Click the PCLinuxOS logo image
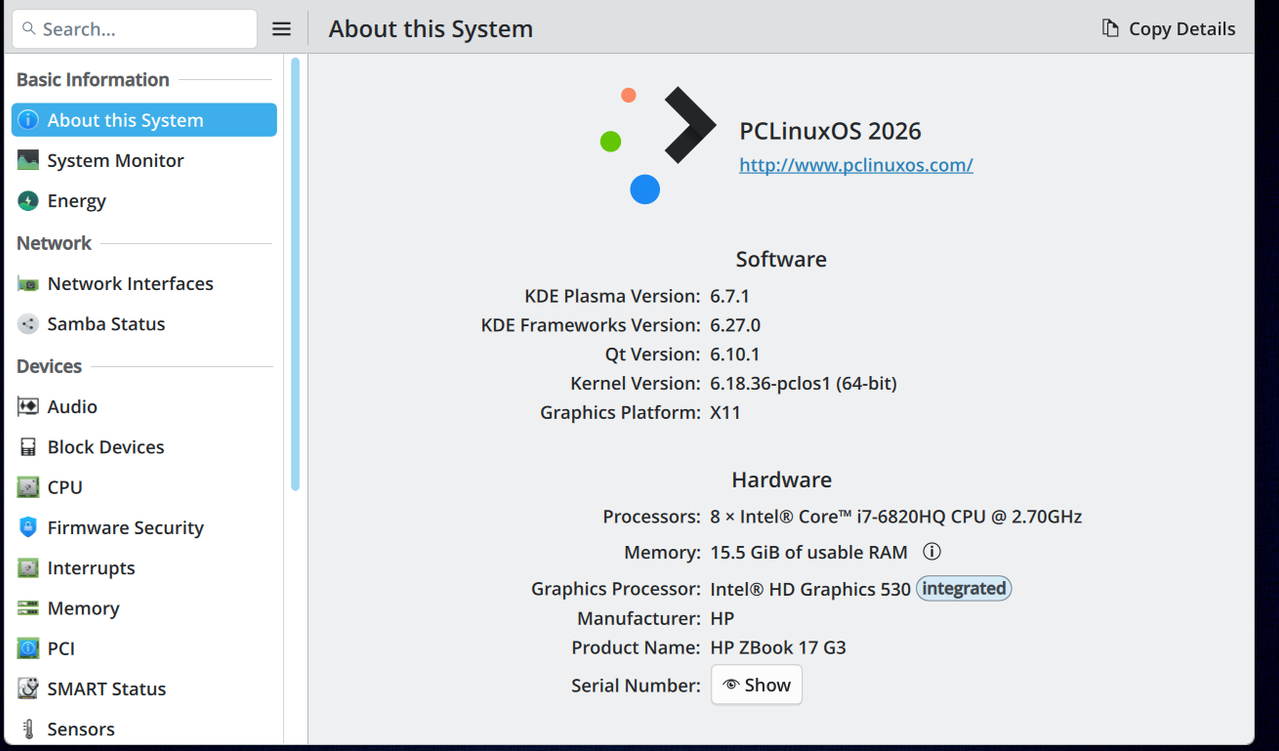This screenshot has width=1279, height=751. tap(658, 145)
